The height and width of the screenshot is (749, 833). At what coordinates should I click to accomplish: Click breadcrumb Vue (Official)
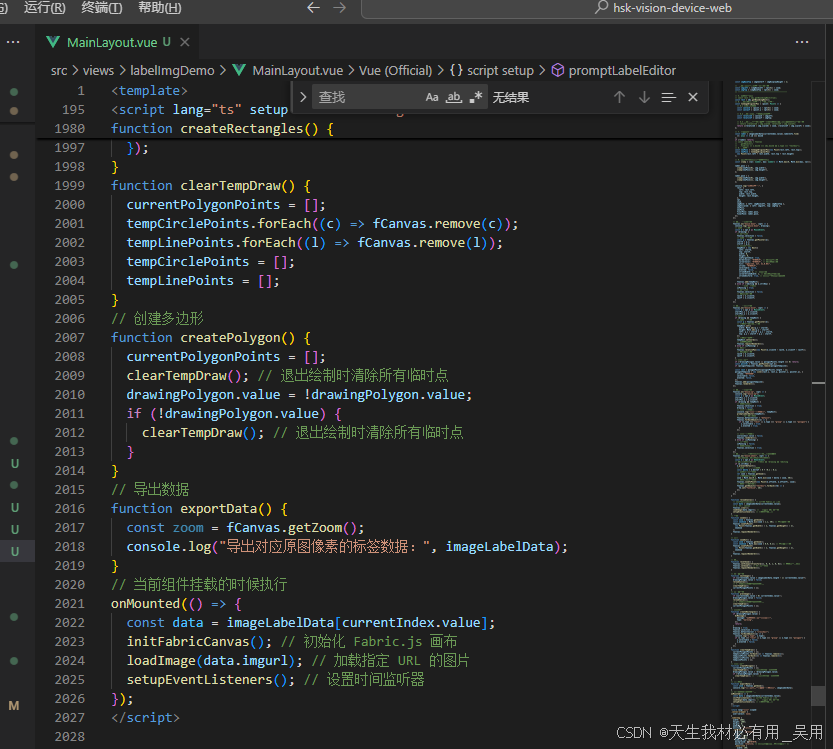(395, 71)
